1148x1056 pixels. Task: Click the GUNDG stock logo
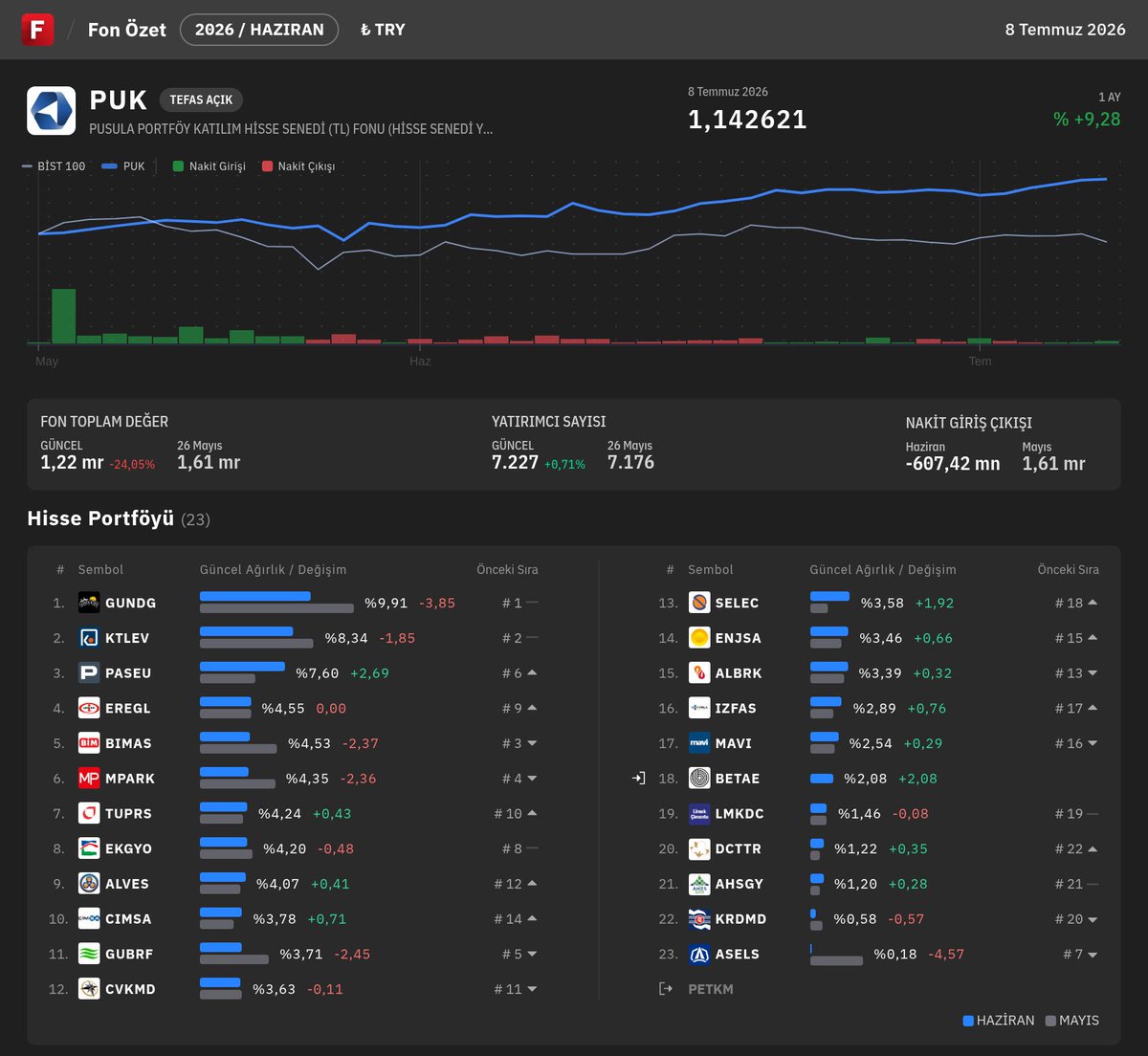pos(89,603)
